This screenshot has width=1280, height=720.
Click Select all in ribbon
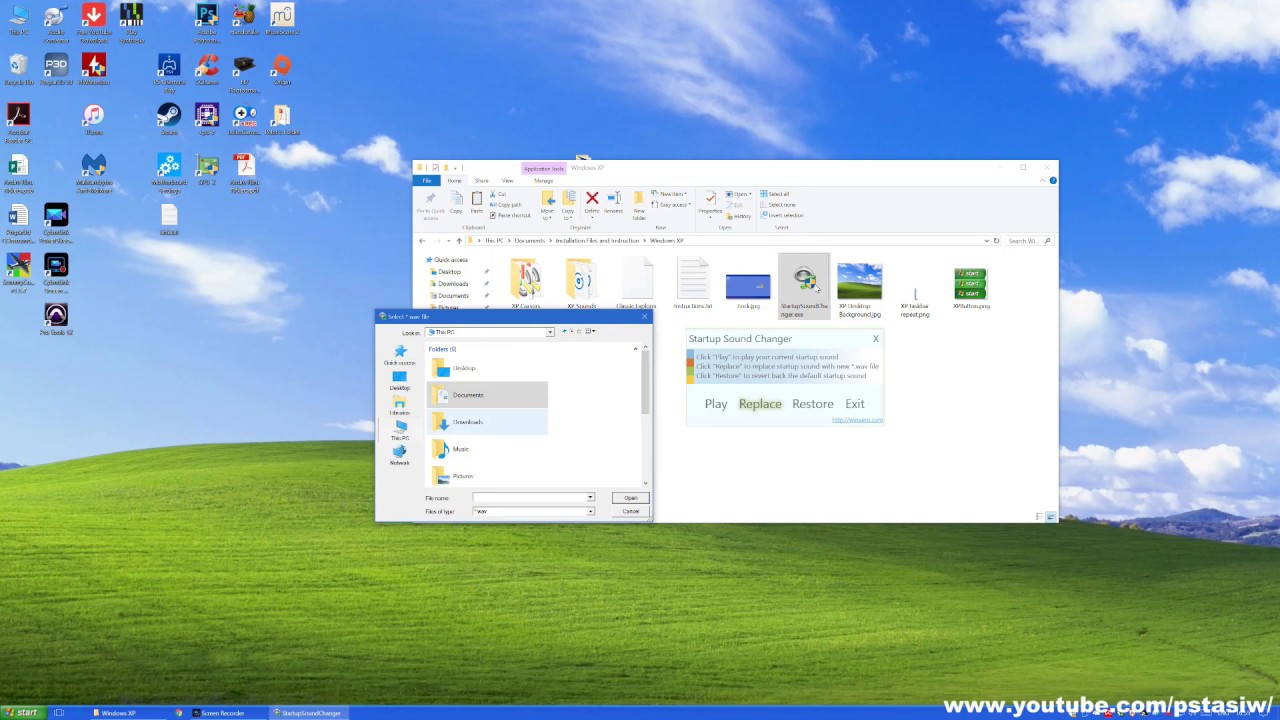775,194
